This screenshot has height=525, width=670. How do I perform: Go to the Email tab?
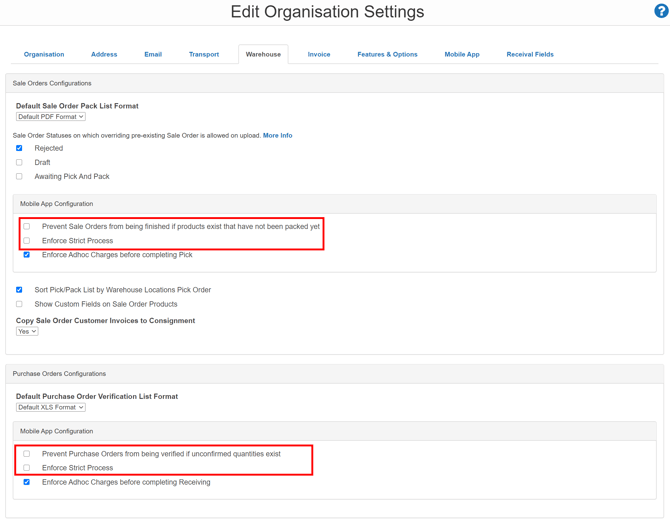pyautogui.click(x=153, y=54)
